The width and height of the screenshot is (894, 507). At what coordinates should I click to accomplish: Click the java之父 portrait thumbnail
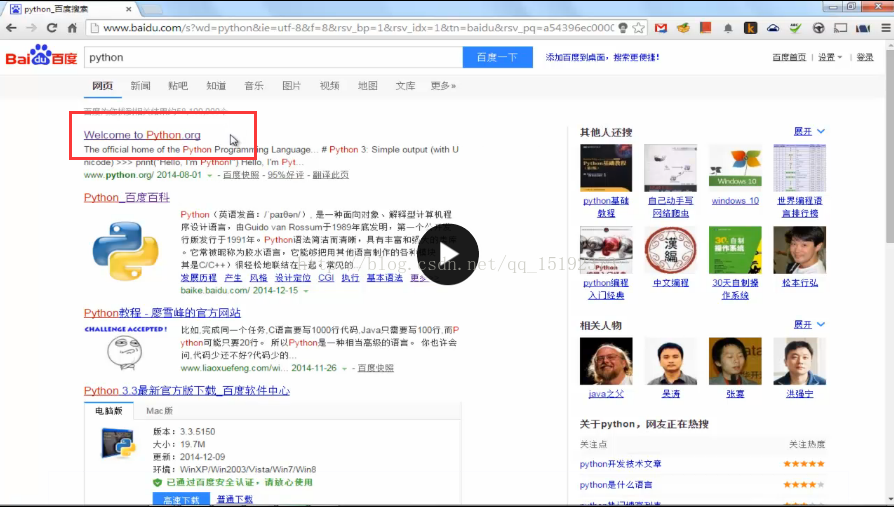(606, 361)
